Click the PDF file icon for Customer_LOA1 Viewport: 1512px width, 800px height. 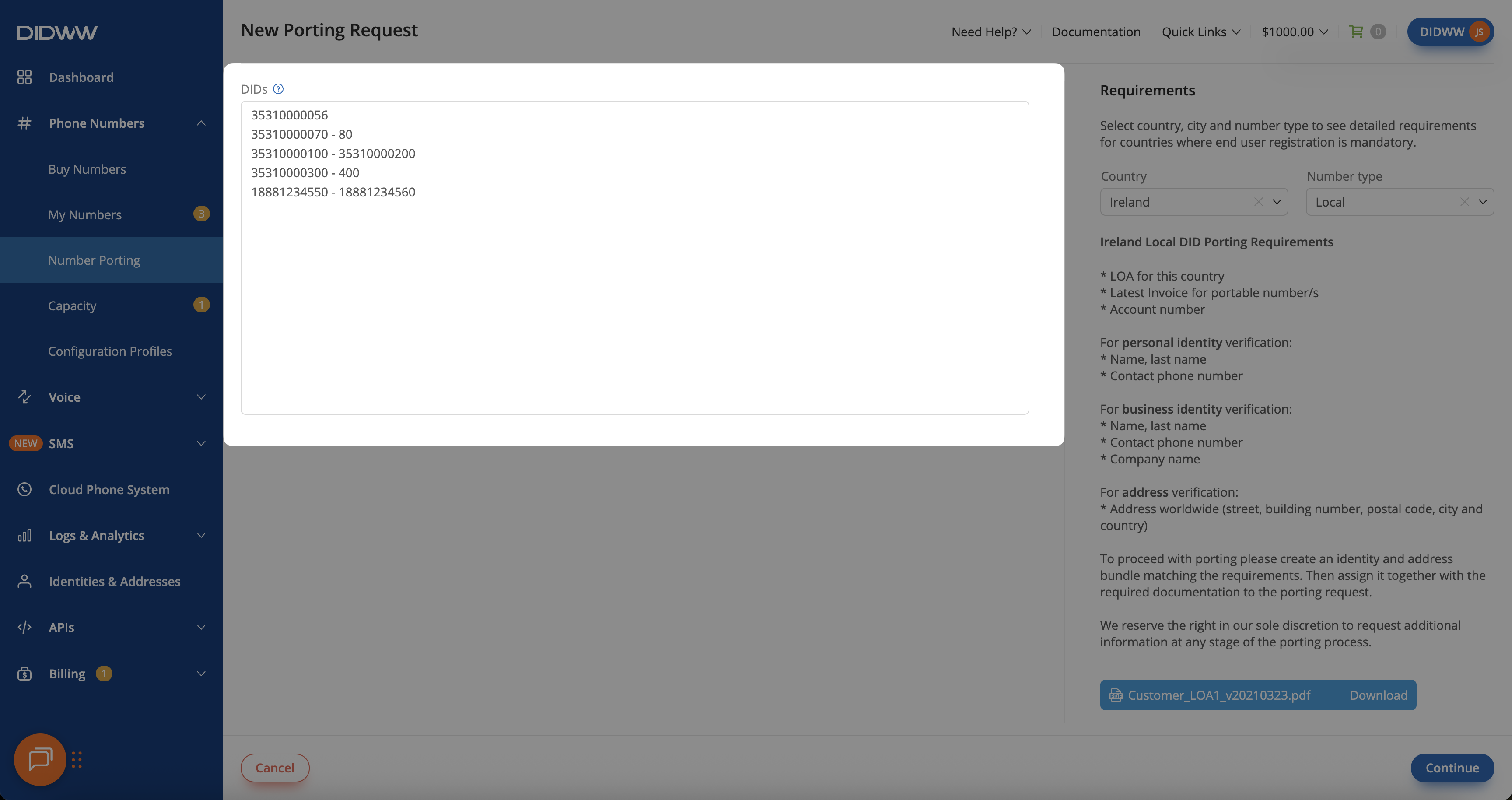[1115, 695]
